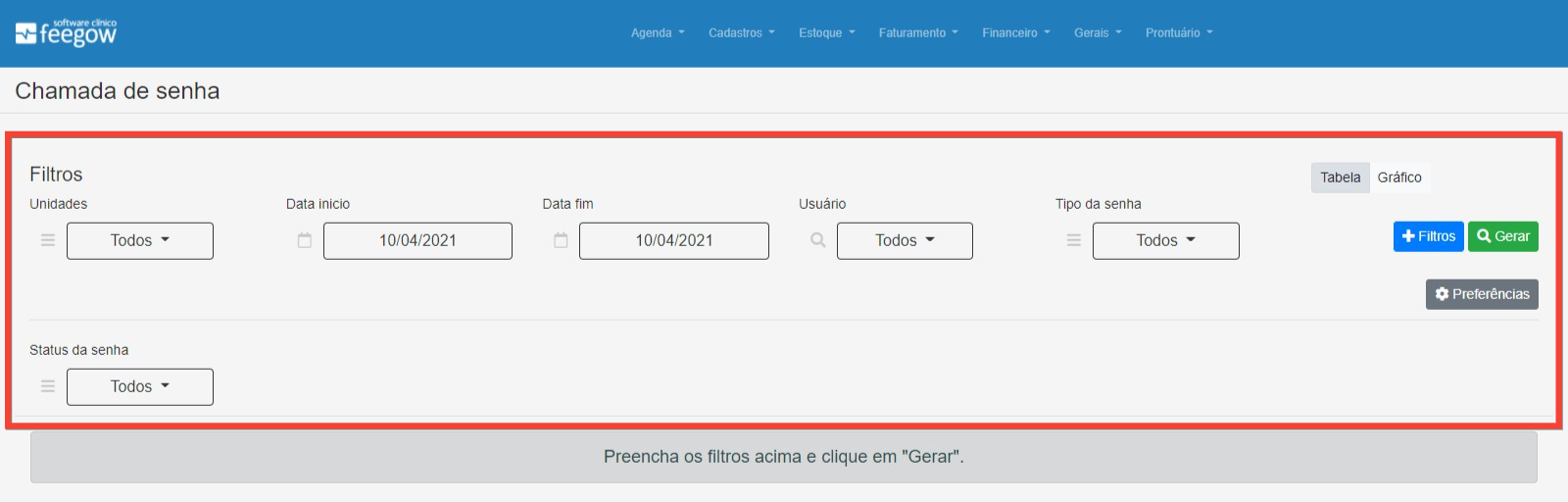Click the calendar icon beside Data inicio

point(305,240)
